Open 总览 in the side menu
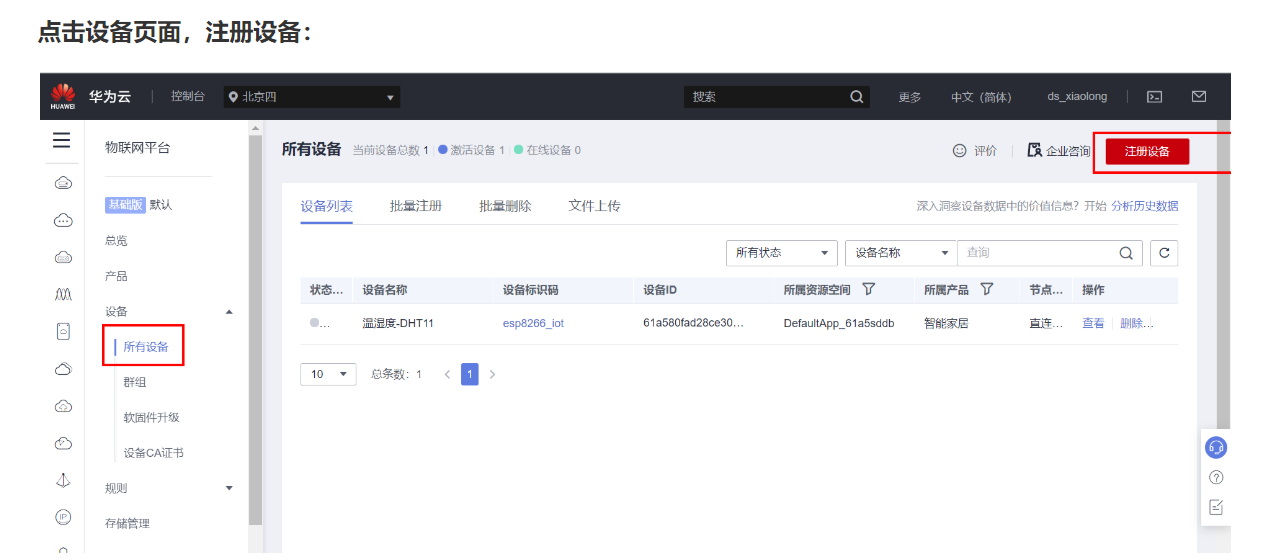This screenshot has height=560, width=1269. click(x=116, y=241)
